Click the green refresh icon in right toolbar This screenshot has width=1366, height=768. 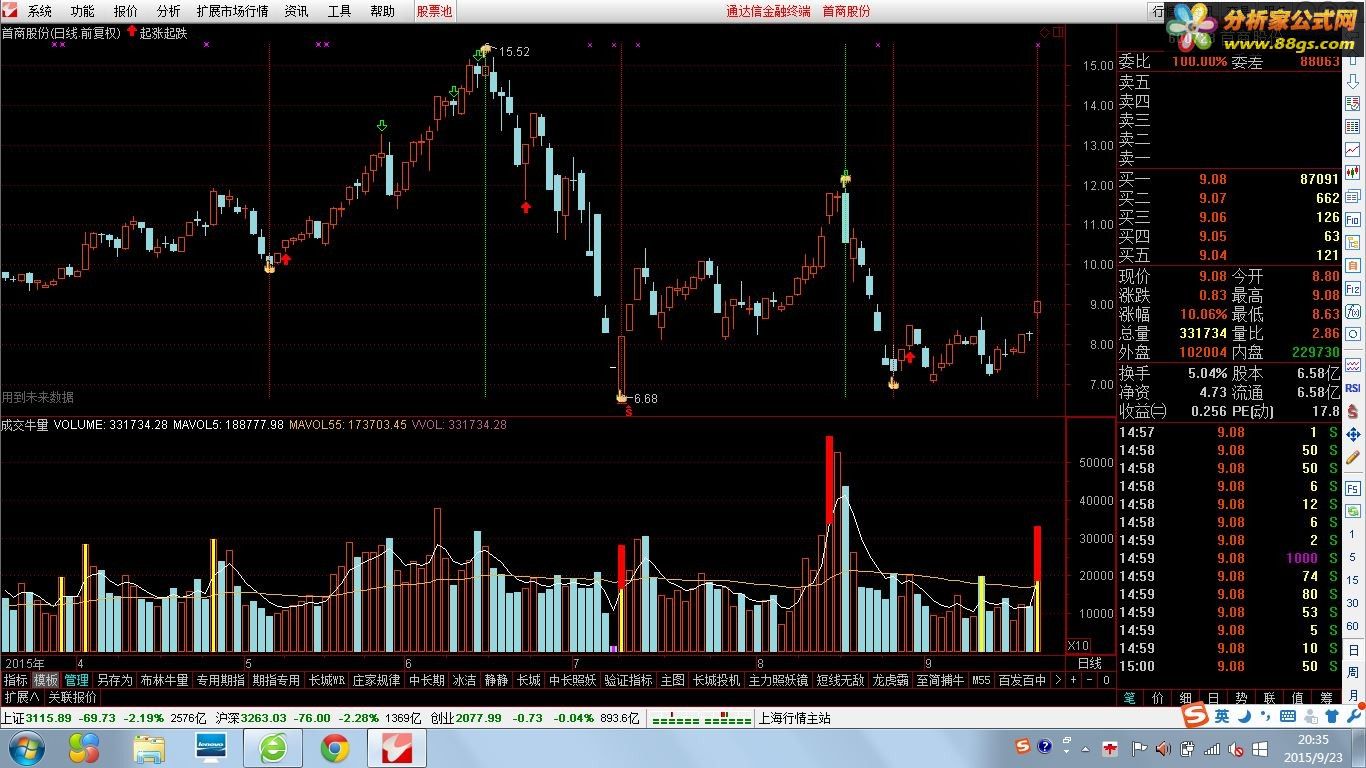pyautogui.click(x=1353, y=511)
